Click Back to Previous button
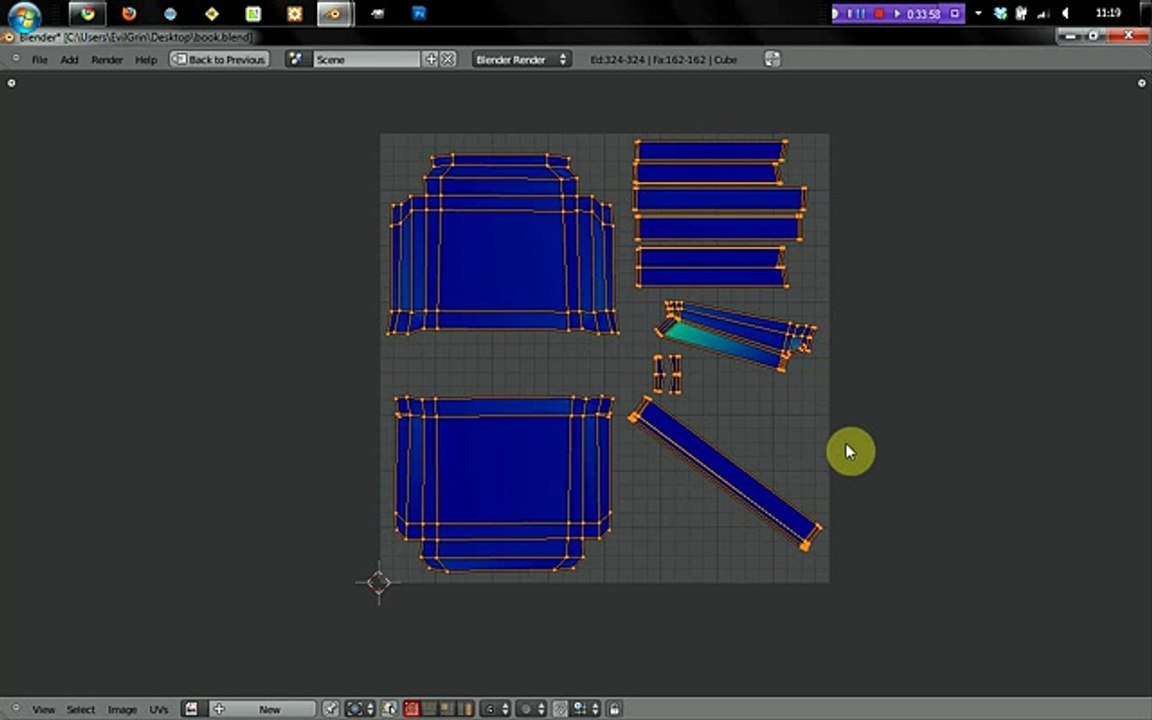The image size is (1152, 720). pos(220,60)
